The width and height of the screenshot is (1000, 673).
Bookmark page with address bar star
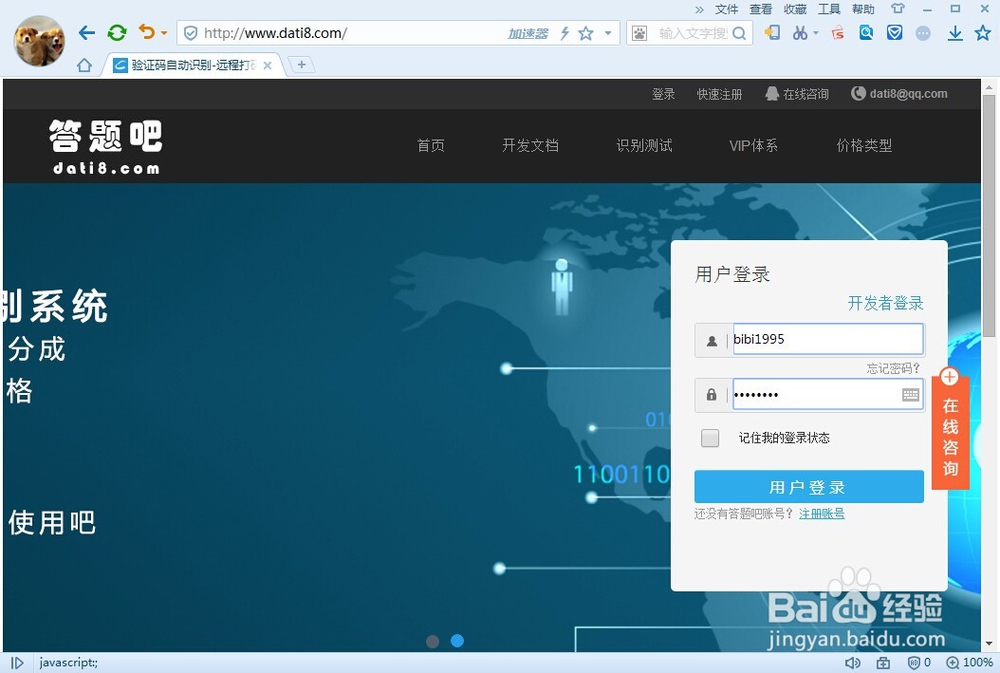(x=585, y=33)
